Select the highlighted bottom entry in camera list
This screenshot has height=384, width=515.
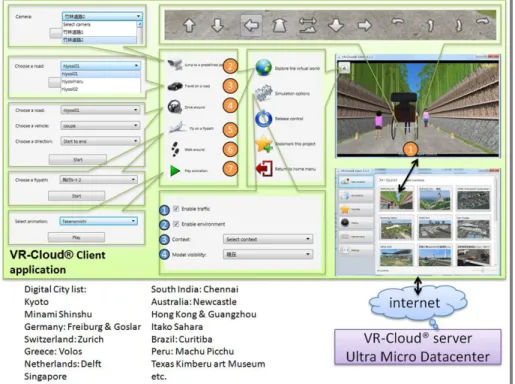99,40
